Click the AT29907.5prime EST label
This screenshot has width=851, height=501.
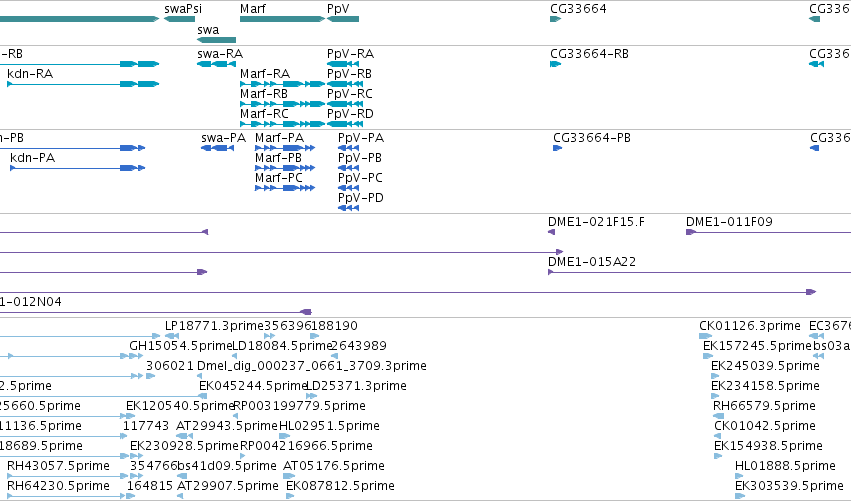pos(228,487)
